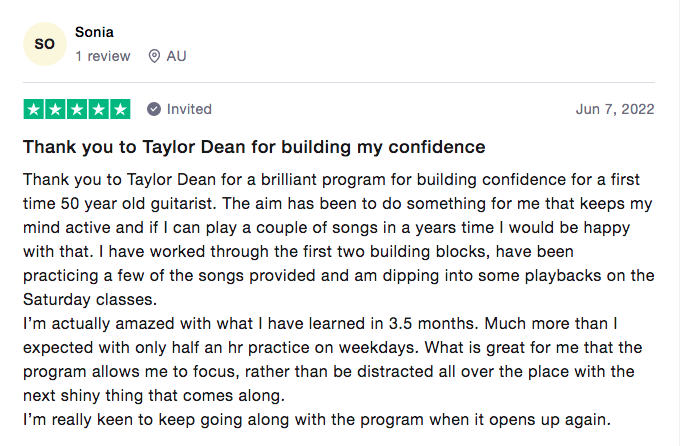
Task: Click the third green rating star
Action: (77, 109)
